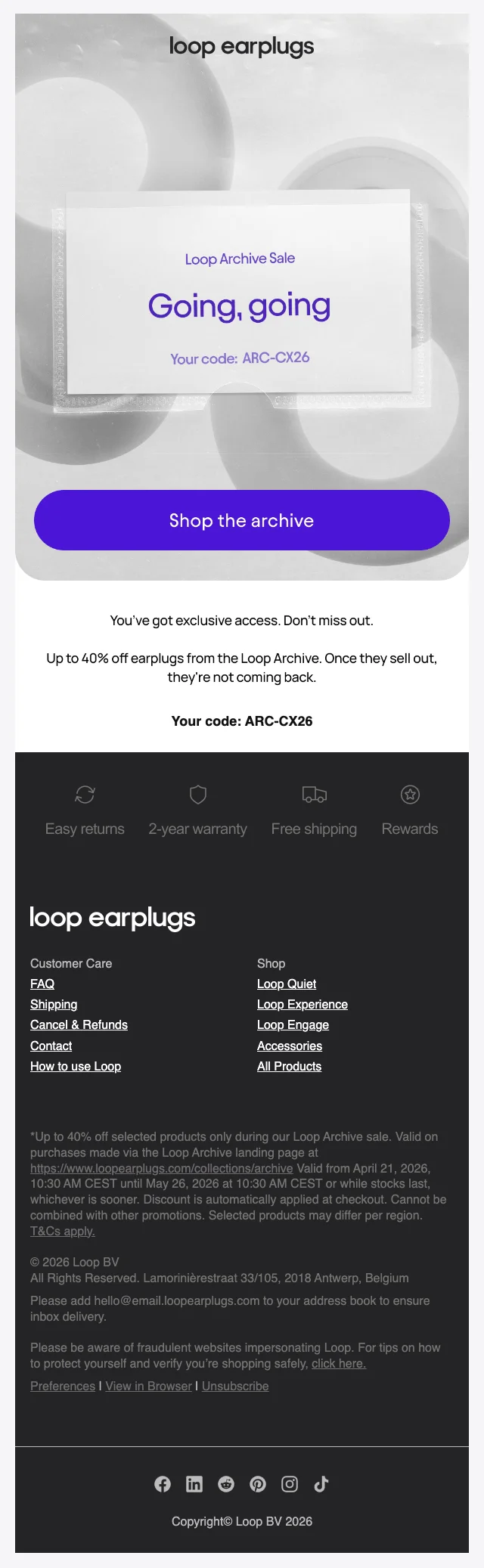Open the FAQ link
Image resolution: width=484 pixels, height=1568 pixels.
click(42, 984)
